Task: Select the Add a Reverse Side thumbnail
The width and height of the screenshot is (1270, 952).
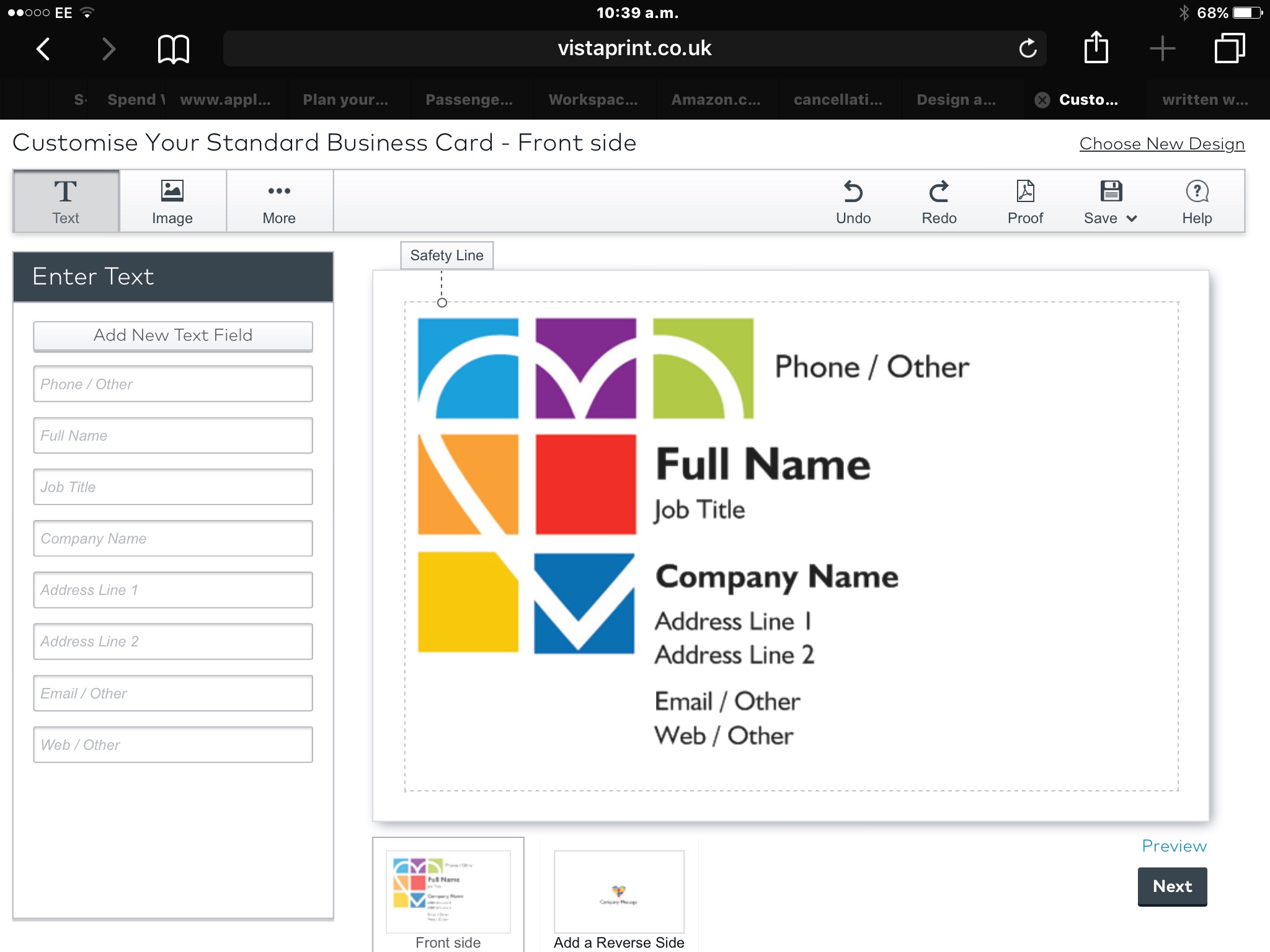Action: point(619,892)
